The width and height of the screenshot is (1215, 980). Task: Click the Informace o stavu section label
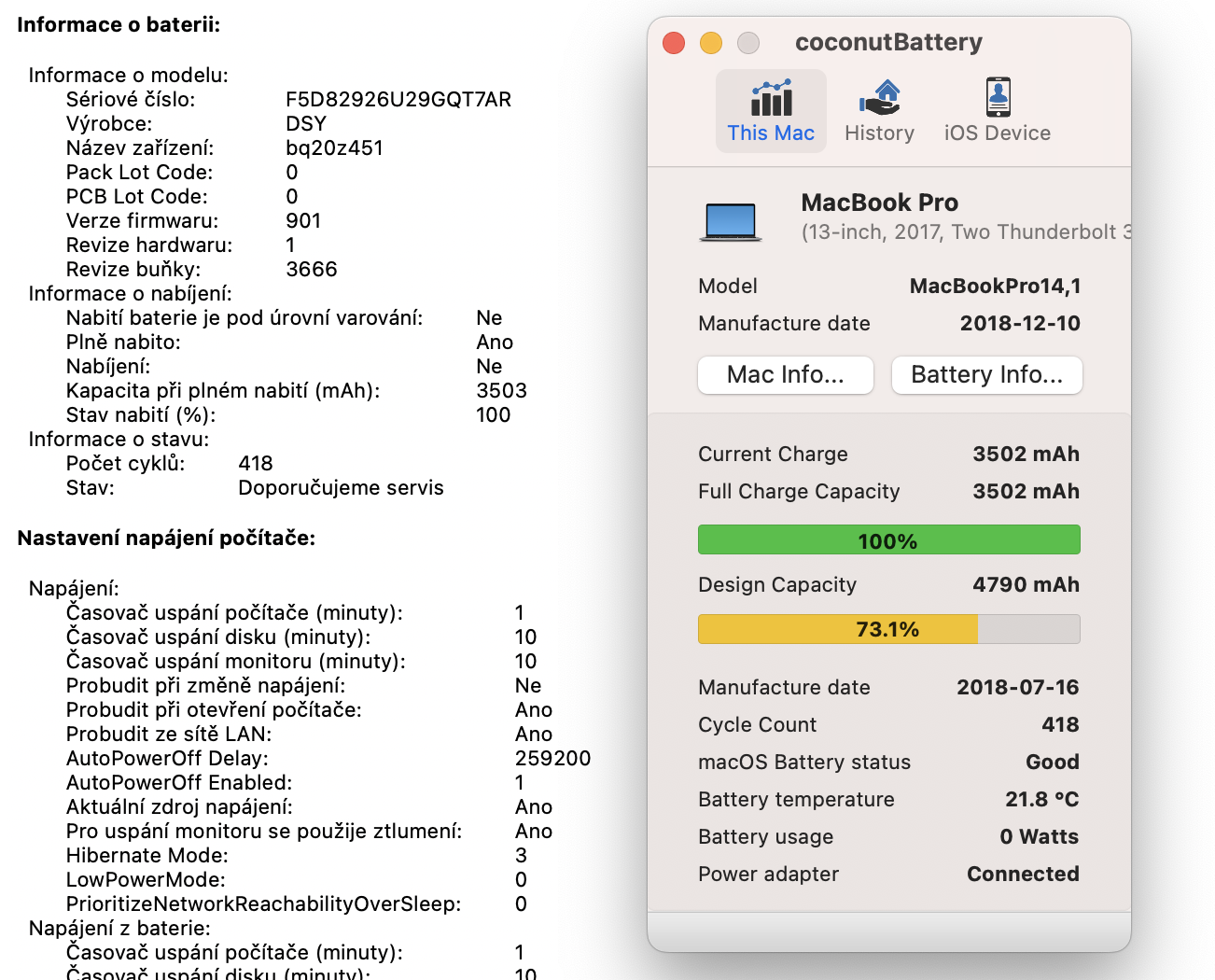(x=119, y=440)
